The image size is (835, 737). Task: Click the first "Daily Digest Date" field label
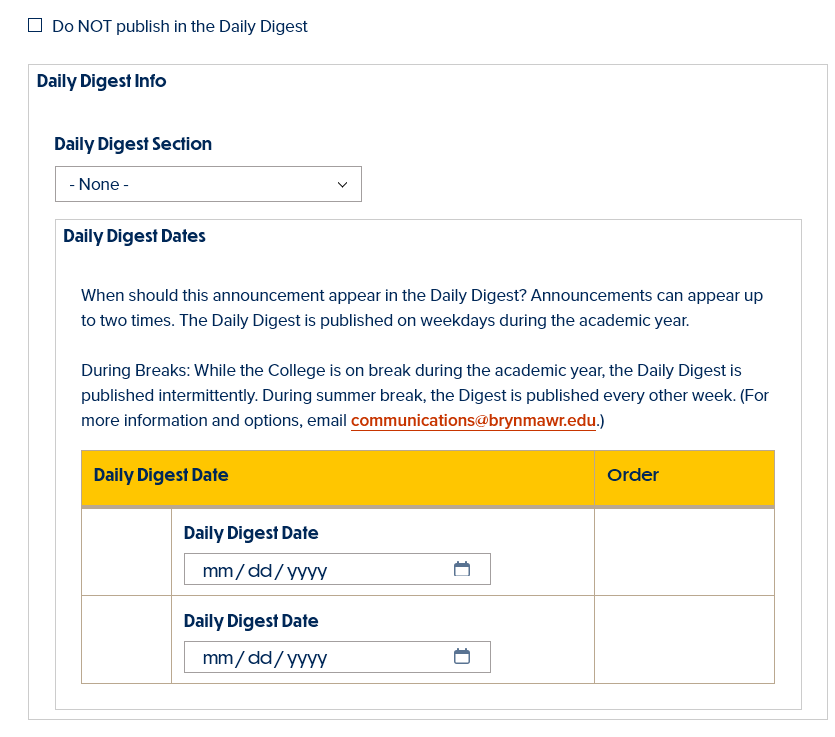250,532
